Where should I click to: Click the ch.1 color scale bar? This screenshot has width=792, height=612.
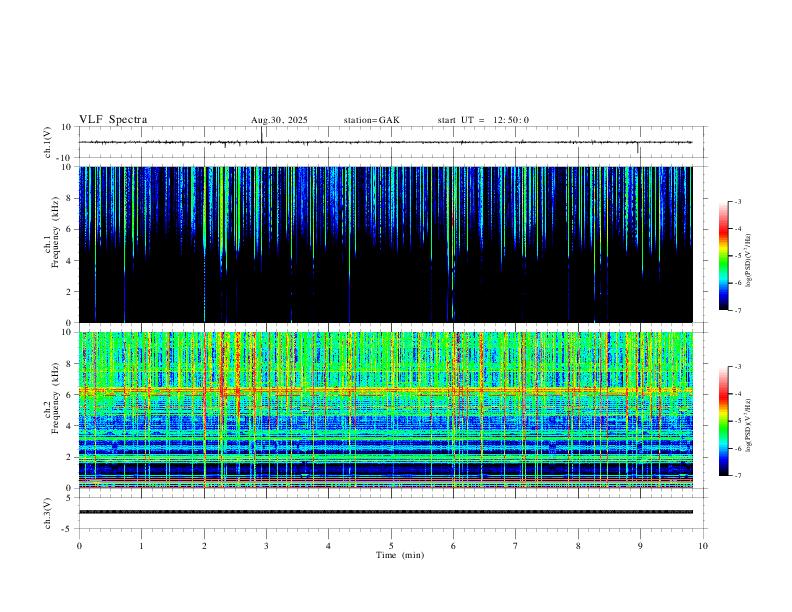[x=724, y=256]
